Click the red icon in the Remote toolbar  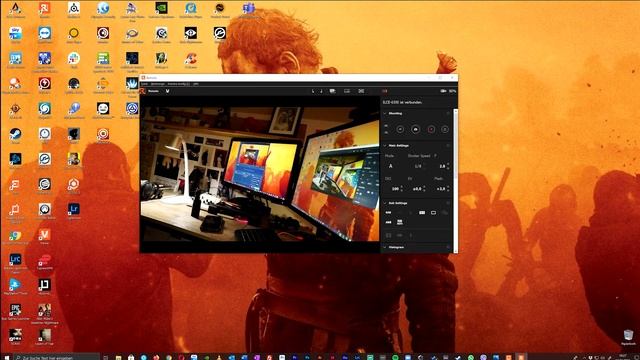[x=384, y=91]
